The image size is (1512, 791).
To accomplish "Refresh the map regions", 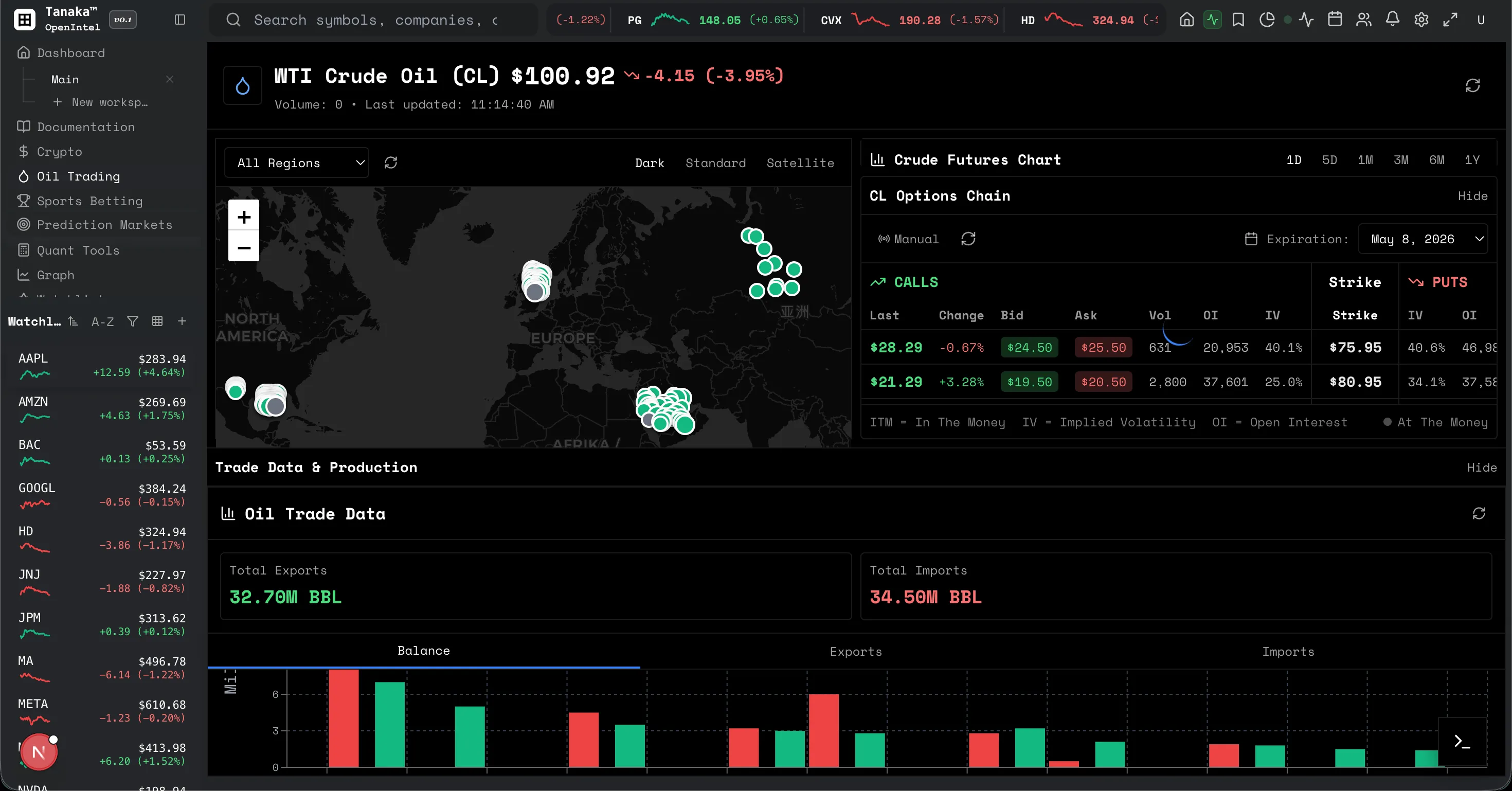I will pos(391,163).
